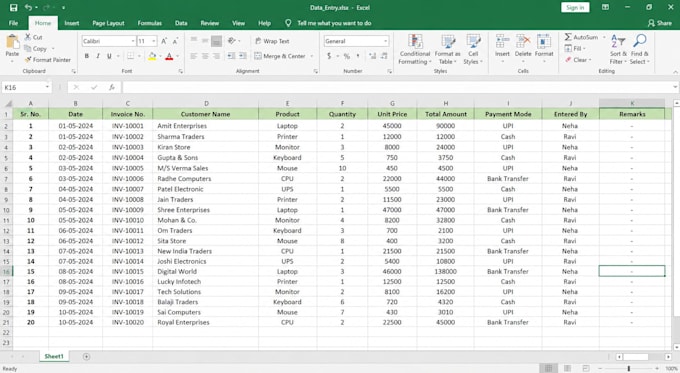Open the Fill dropdown
This screenshot has height=373, width=680.
pos(575,49)
